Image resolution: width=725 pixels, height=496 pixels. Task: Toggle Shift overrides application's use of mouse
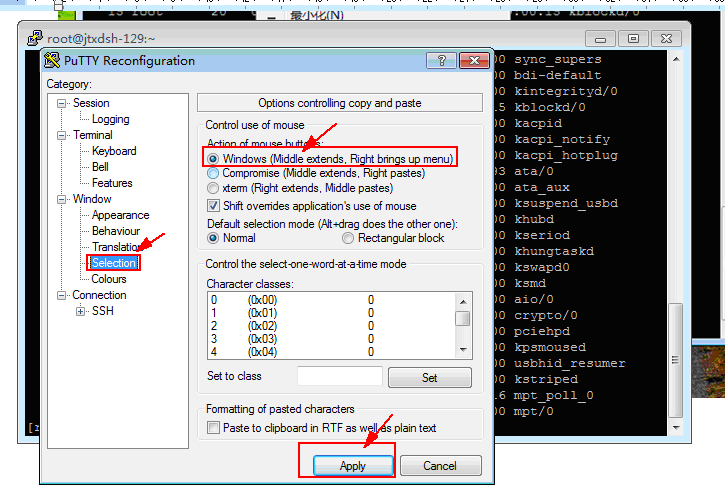click(213, 206)
